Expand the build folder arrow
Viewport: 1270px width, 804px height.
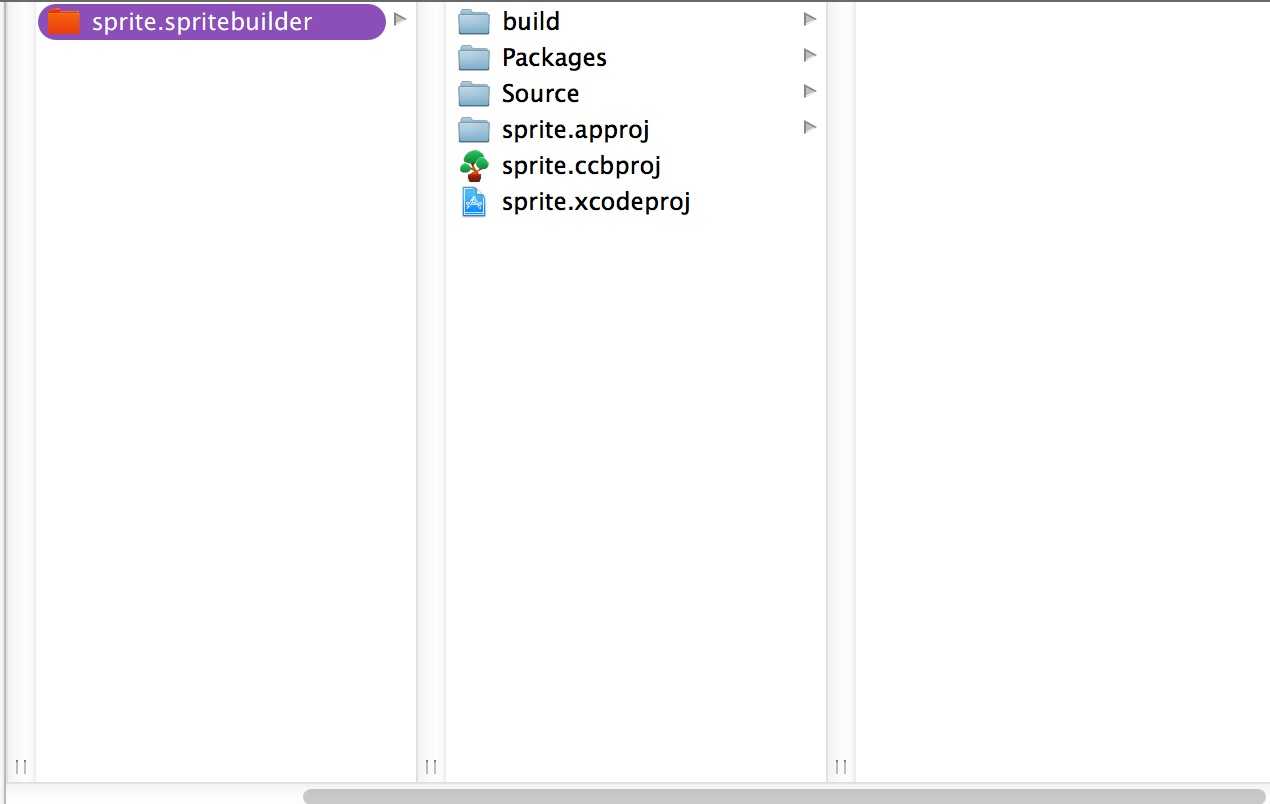point(810,19)
